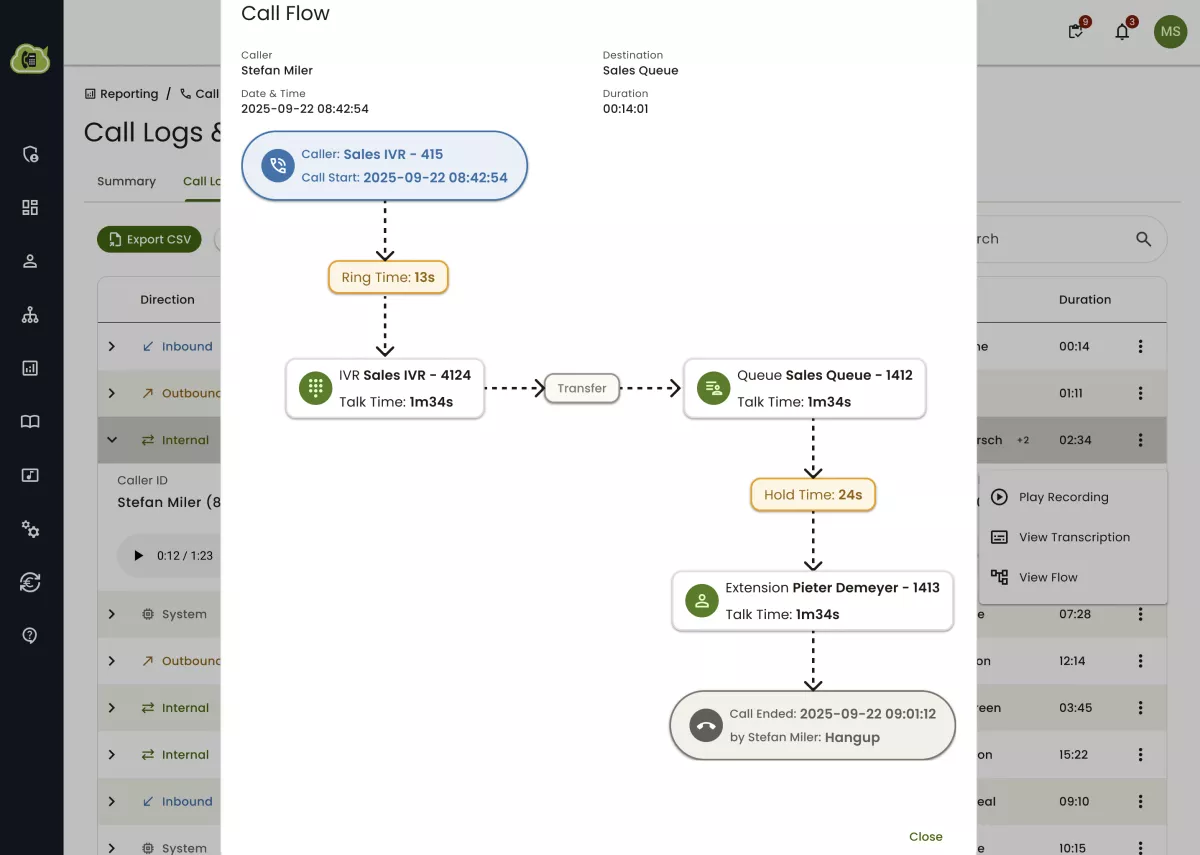Image resolution: width=1200 pixels, height=855 pixels.
Task: Open more options for 01:11 call
Action: click(x=1140, y=393)
